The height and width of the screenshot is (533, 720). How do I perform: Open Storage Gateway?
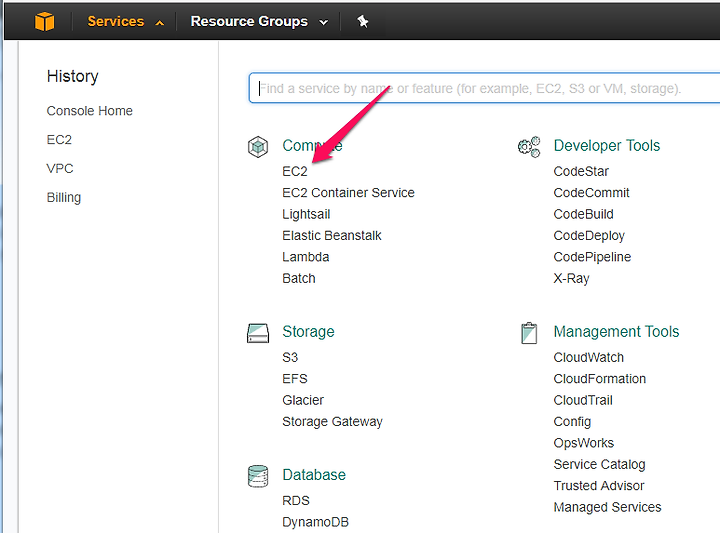(332, 421)
